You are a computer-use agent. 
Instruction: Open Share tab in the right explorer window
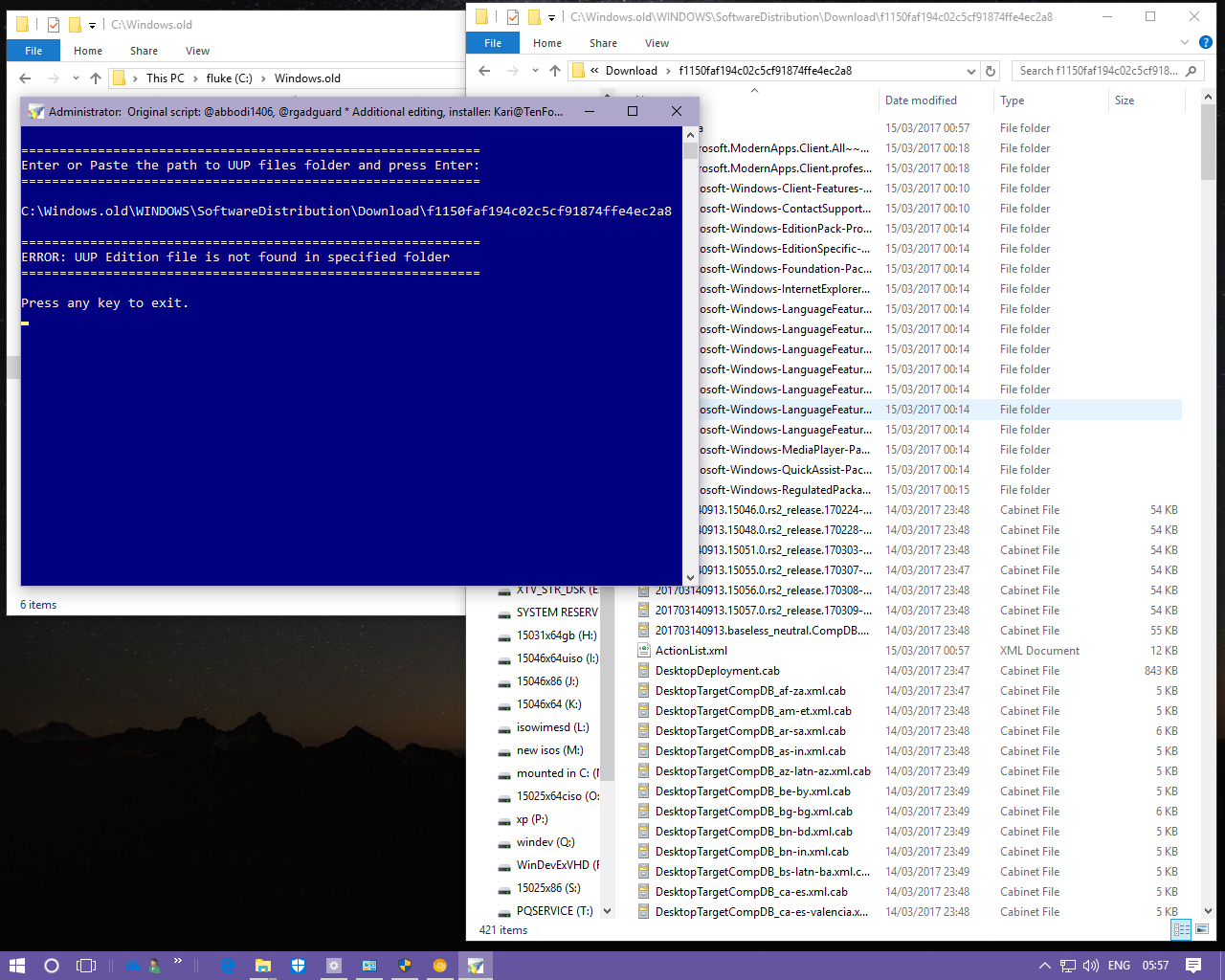603,43
